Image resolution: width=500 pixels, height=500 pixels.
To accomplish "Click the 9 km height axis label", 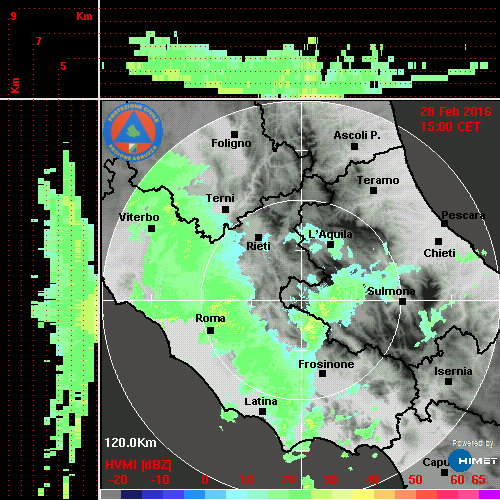I will (13, 16).
